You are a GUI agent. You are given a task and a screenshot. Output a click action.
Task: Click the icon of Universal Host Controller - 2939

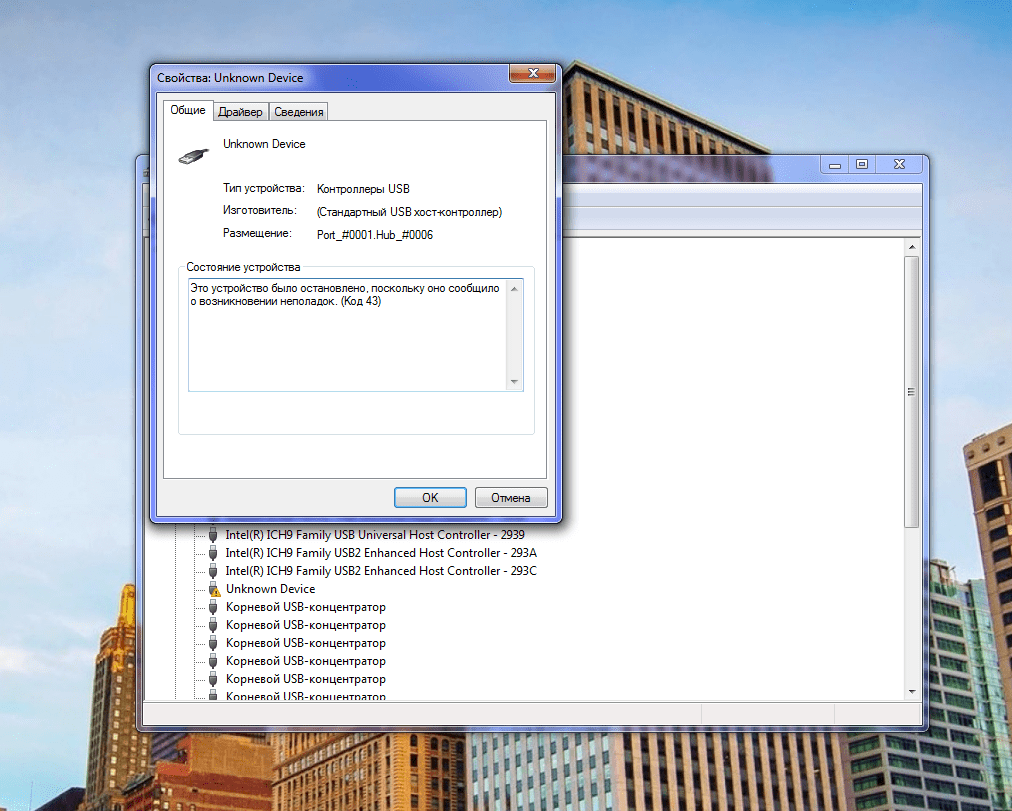(213, 535)
